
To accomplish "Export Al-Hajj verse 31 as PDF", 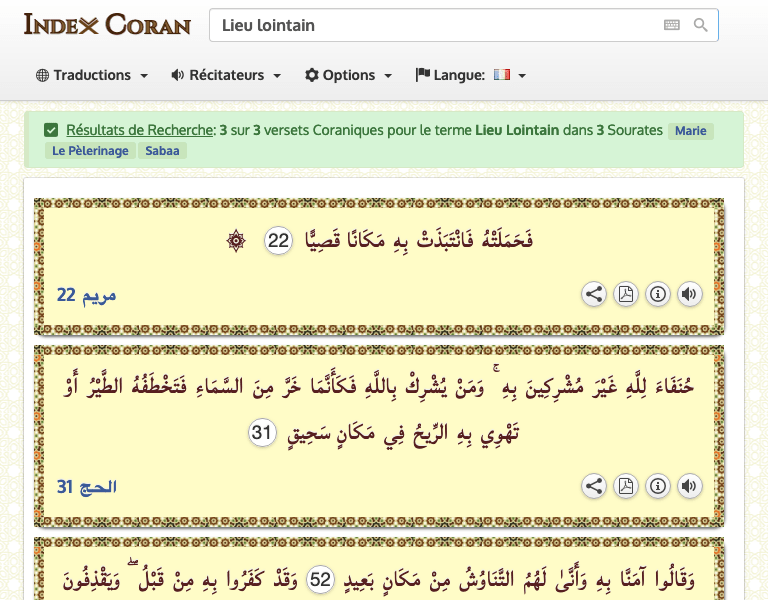I will tap(626, 486).
